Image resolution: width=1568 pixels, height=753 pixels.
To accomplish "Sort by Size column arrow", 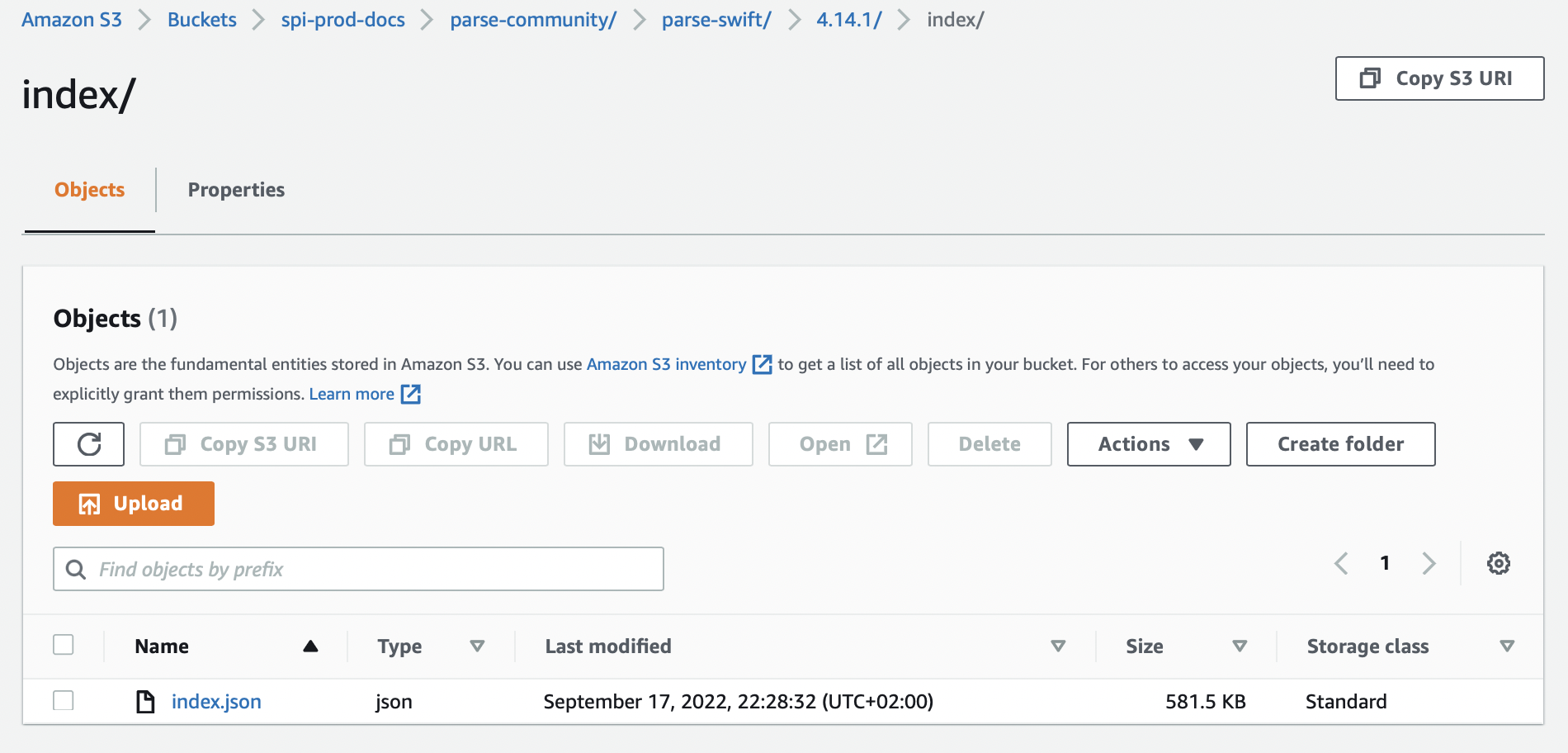I will pyautogui.click(x=1240, y=646).
